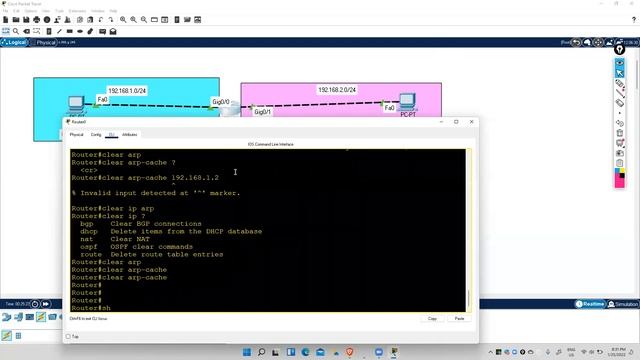Click the back arrow in the workspace bar
Viewport: 640px width, 360px height.
576,42
